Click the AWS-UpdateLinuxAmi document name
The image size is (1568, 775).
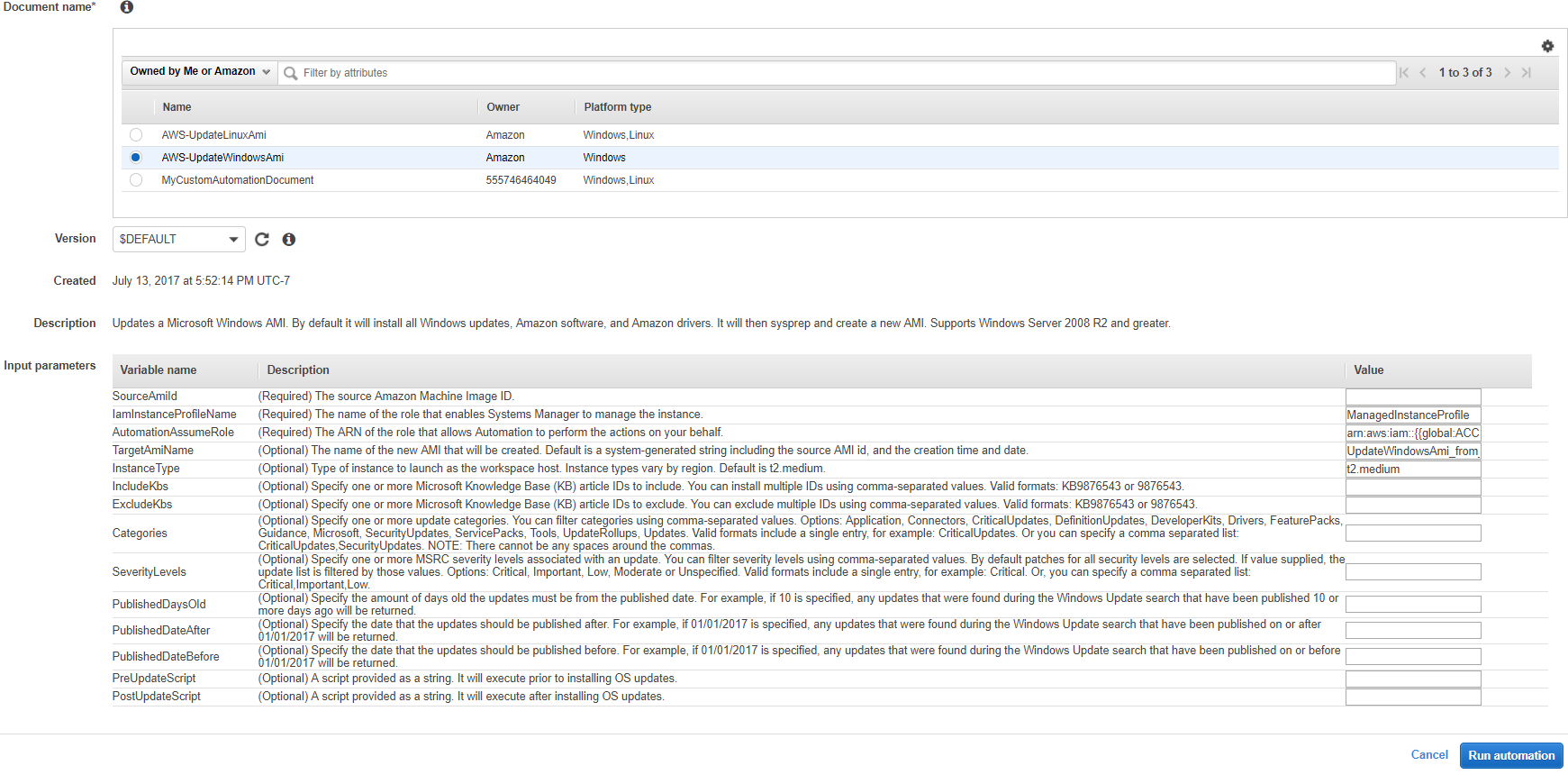pyautogui.click(x=213, y=135)
